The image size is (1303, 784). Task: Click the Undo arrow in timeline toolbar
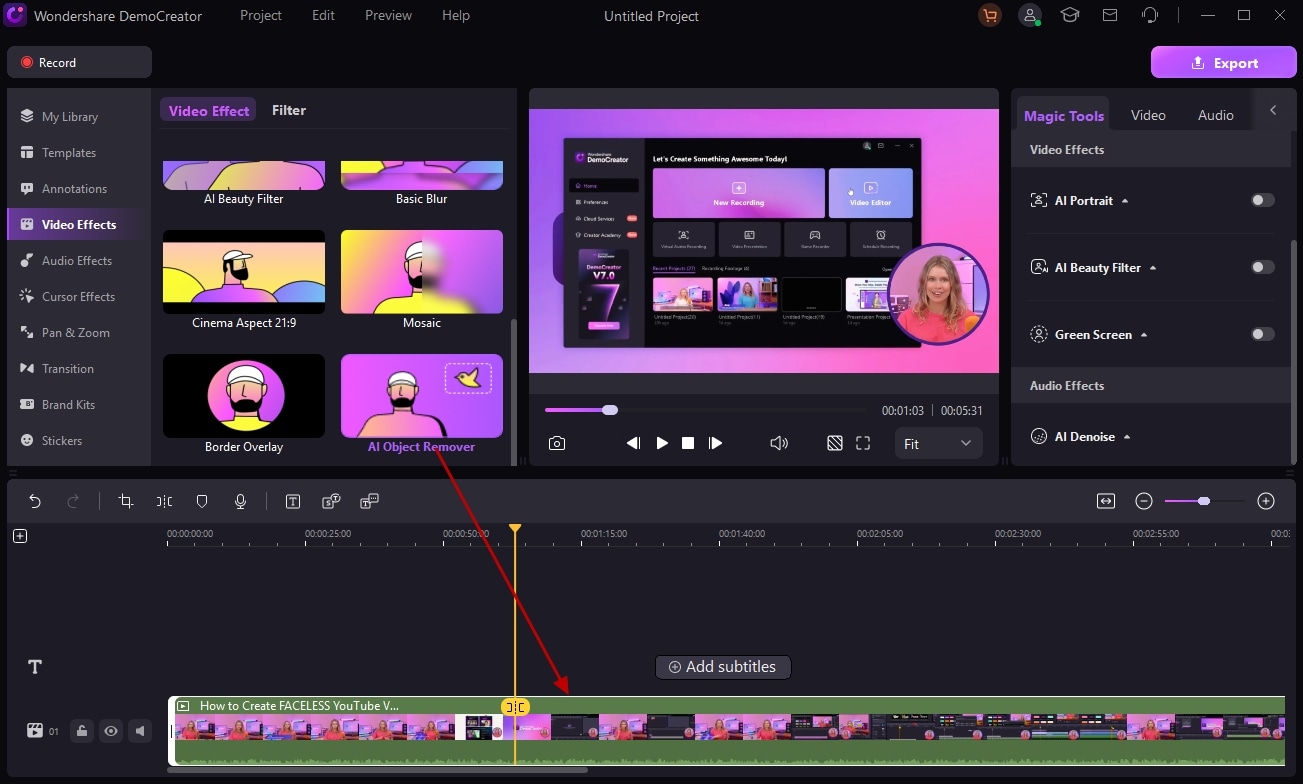point(35,501)
